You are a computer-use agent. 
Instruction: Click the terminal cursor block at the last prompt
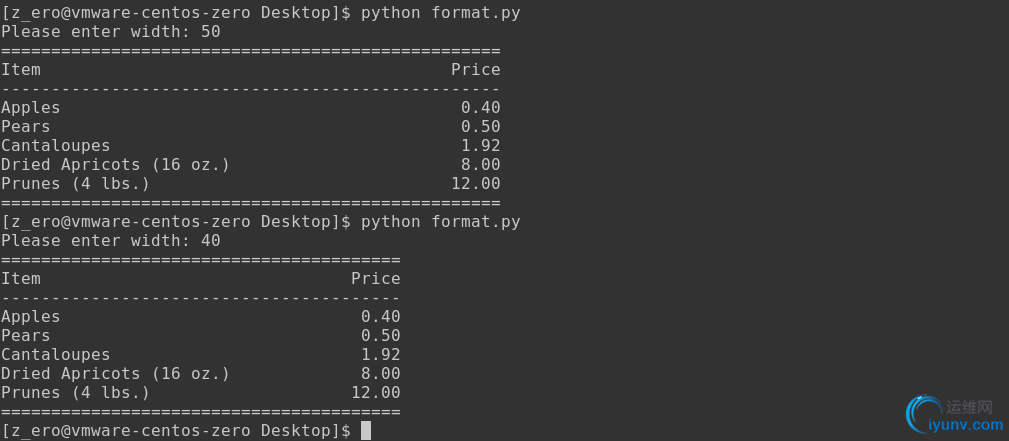366,430
